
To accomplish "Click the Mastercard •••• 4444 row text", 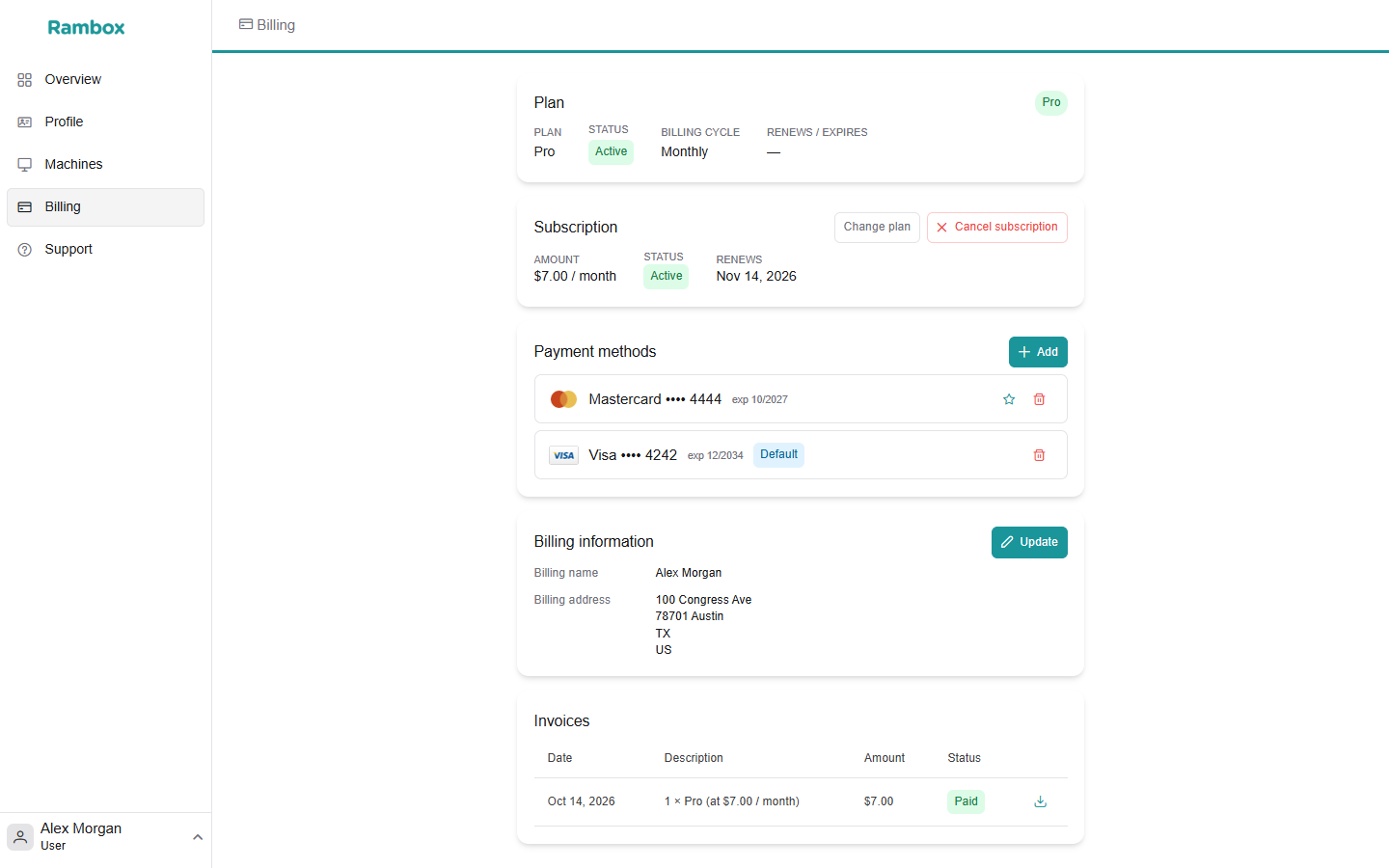I will point(655,399).
